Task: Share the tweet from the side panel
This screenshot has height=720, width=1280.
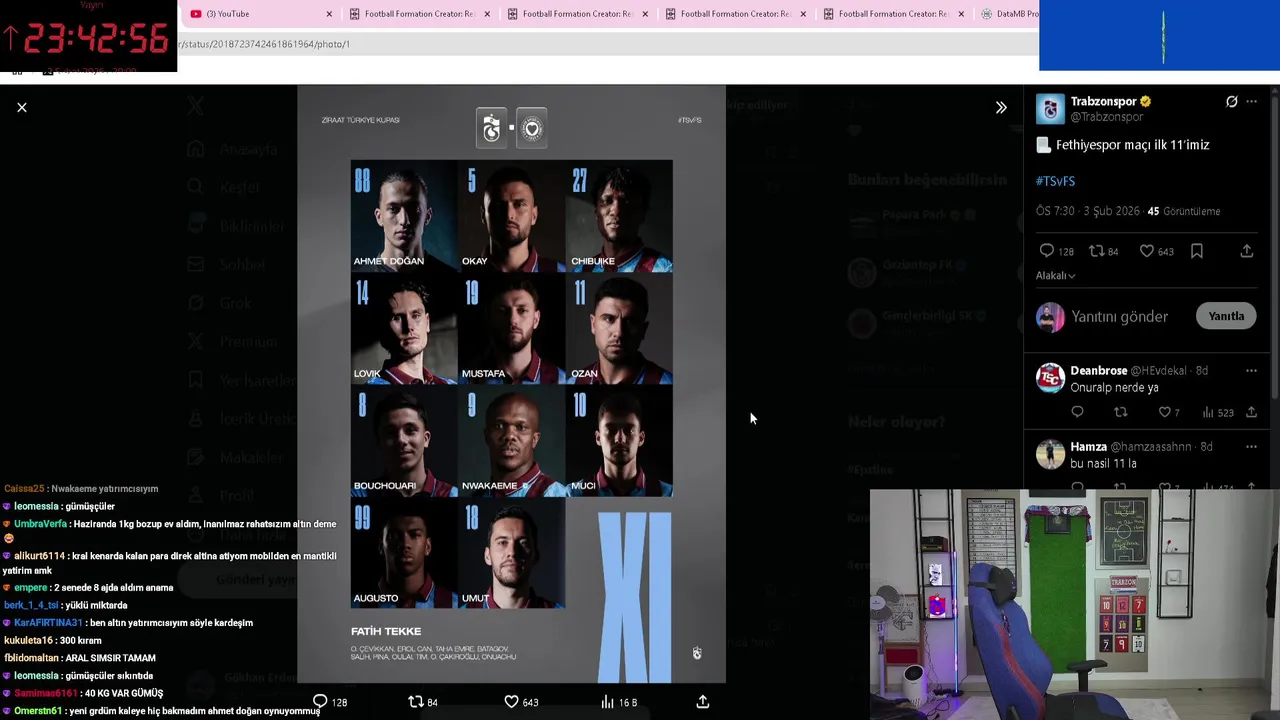Action: pos(1247,251)
